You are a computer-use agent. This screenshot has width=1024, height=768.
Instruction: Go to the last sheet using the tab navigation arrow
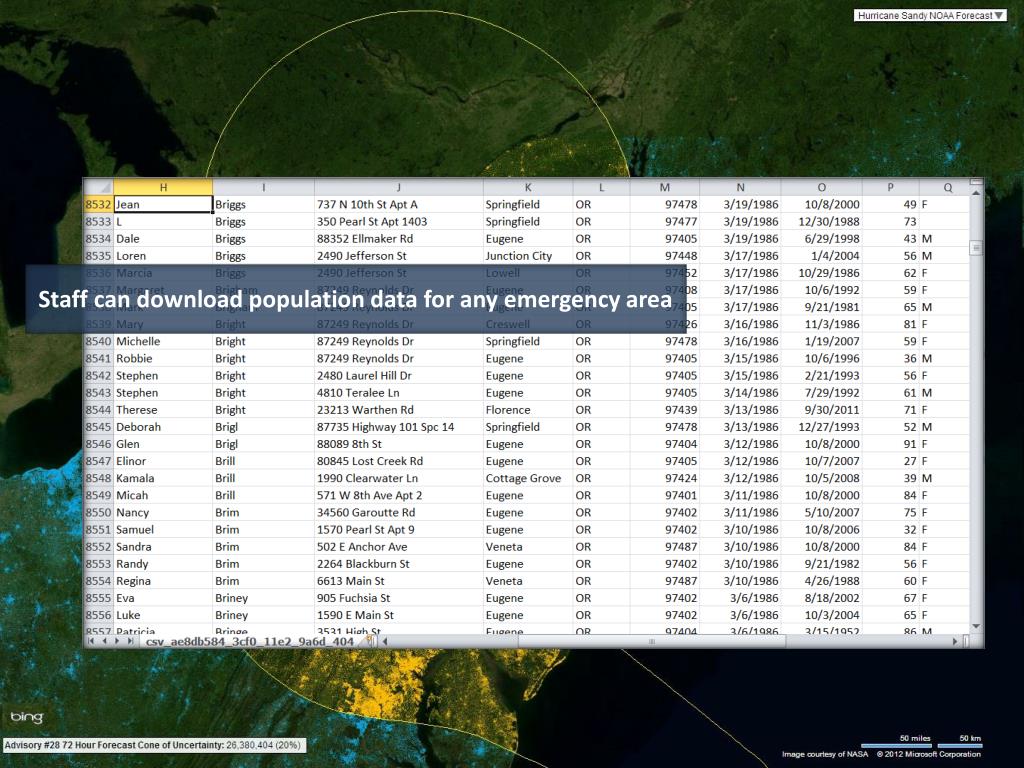(x=131, y=641)
